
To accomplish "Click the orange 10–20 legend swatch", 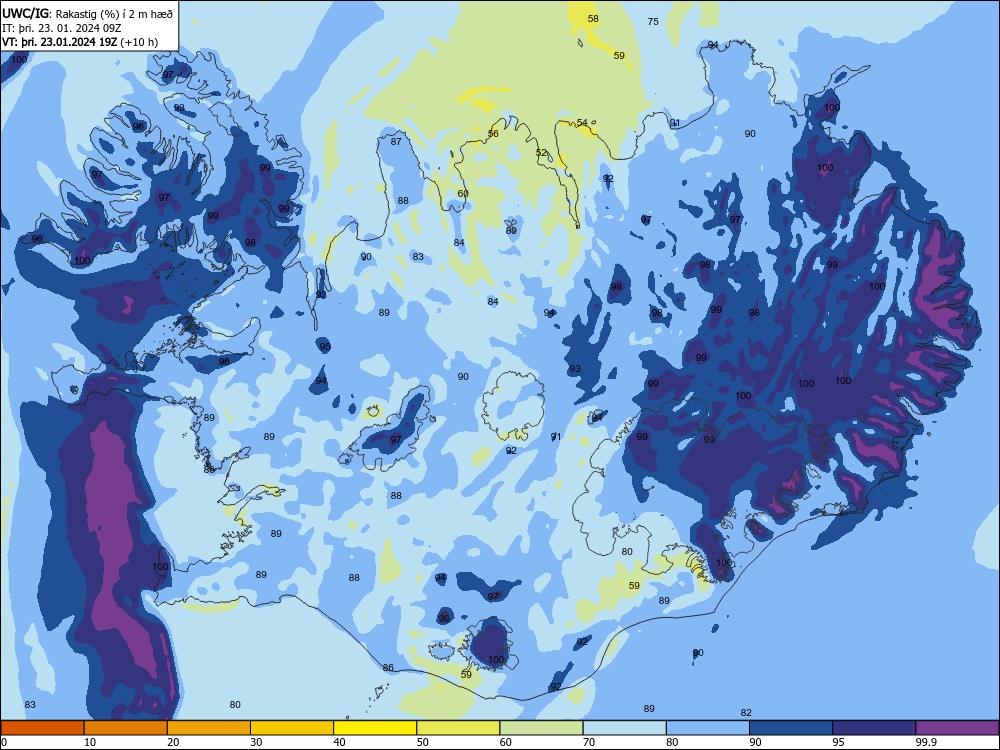I will coord(126,728).
